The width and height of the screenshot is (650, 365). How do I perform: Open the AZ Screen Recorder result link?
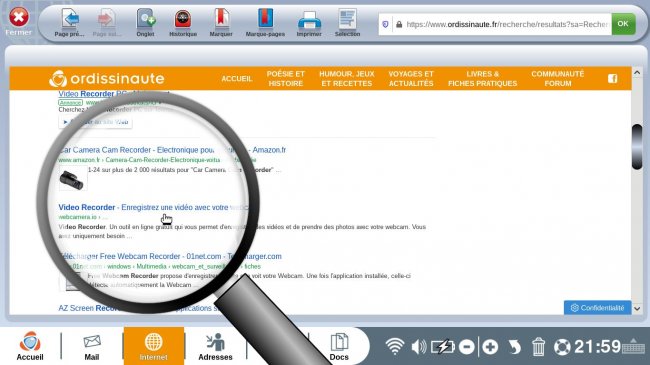(139, 308)
